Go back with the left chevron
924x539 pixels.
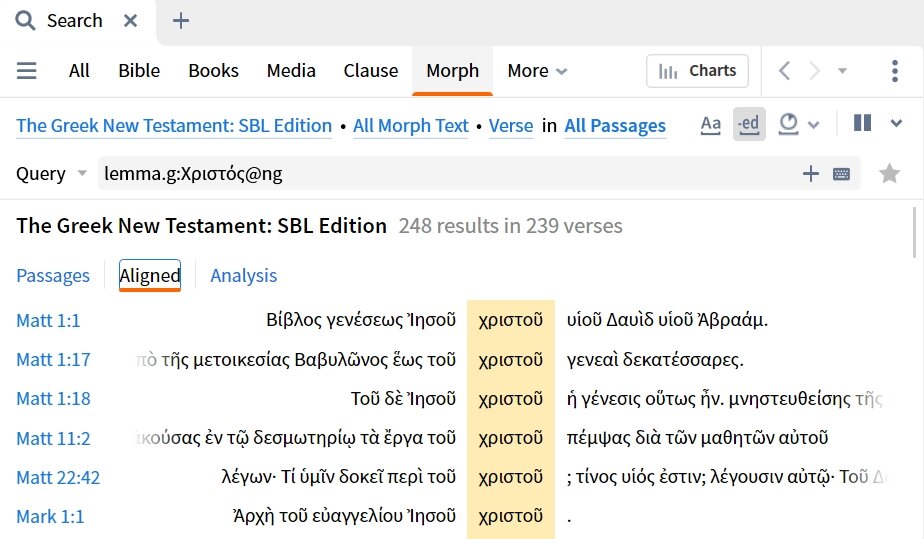(784, 71)
